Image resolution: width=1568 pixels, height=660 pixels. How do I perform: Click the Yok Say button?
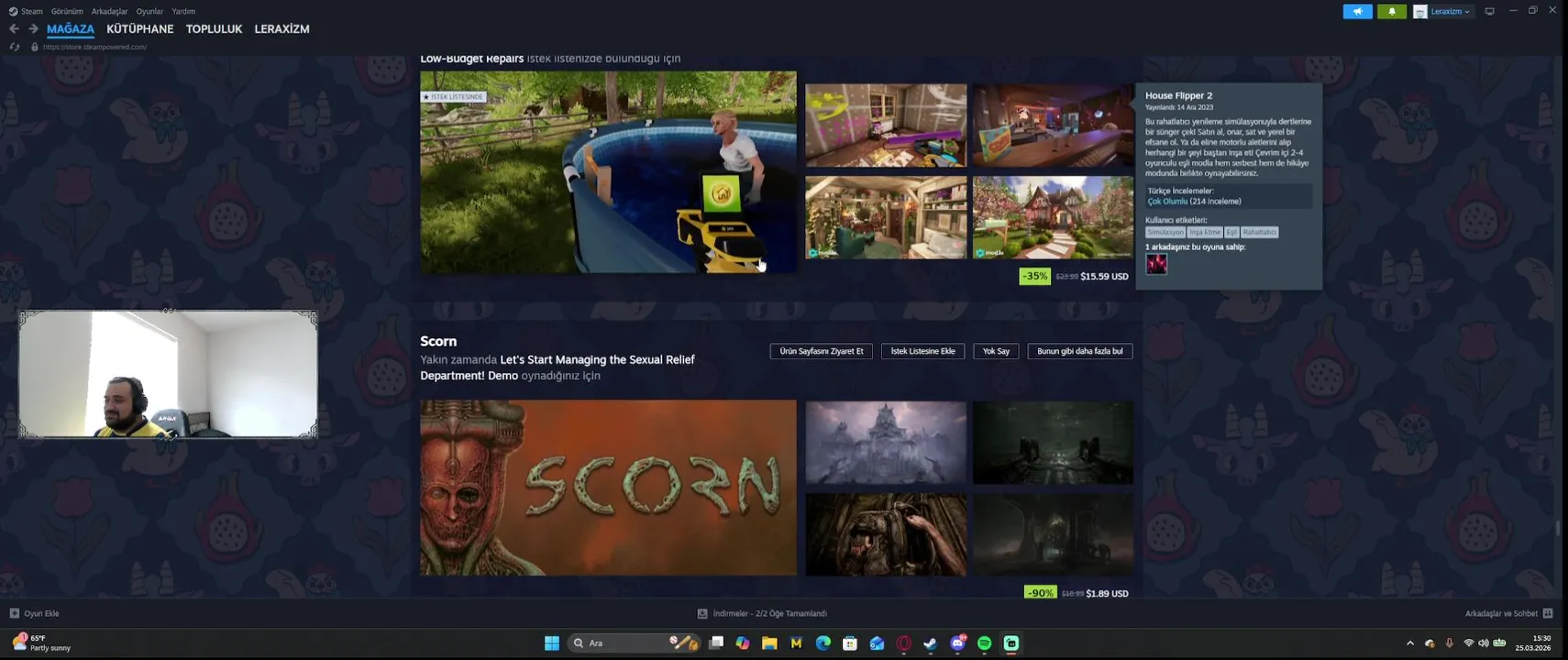tap(996, 351)
